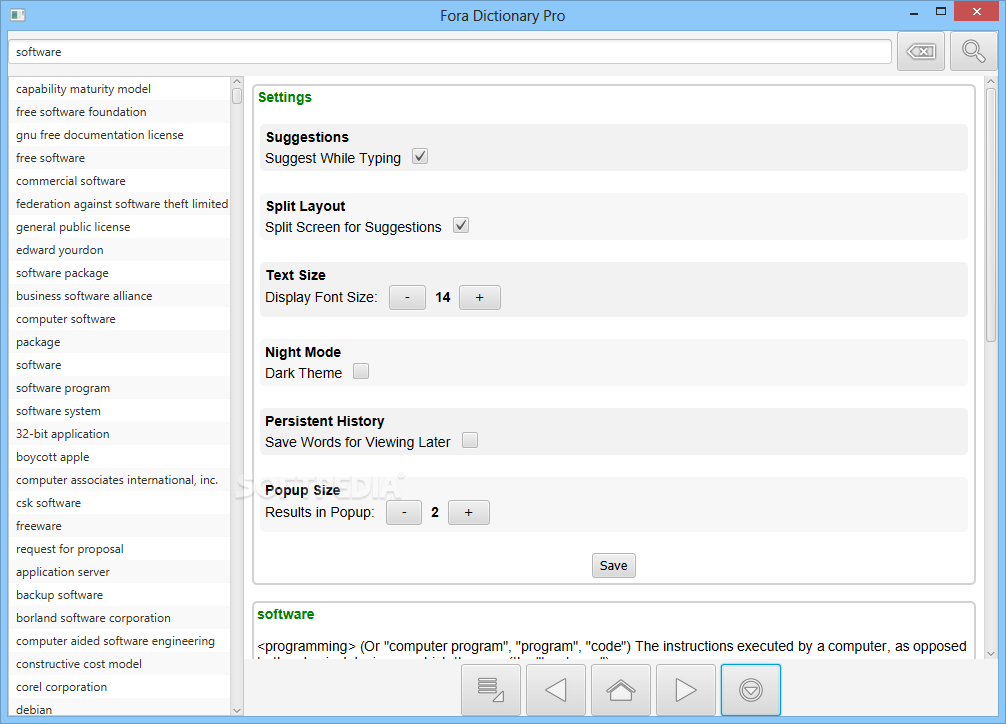Choose 'boycott apple' entry
This screenshot has width=1006, height=724.
pyautogui.click(x=119, y=457)
